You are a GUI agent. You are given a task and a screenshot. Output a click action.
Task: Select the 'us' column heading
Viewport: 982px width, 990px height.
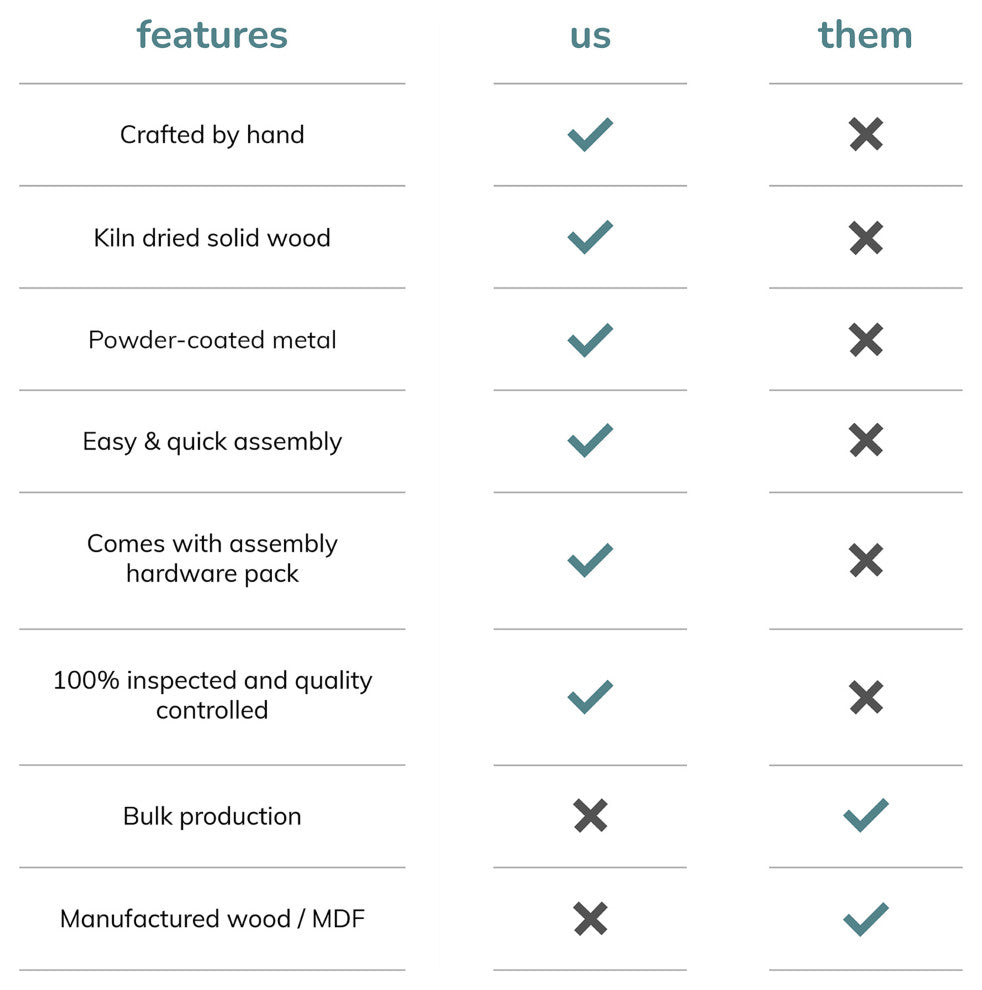pos(590,35)
